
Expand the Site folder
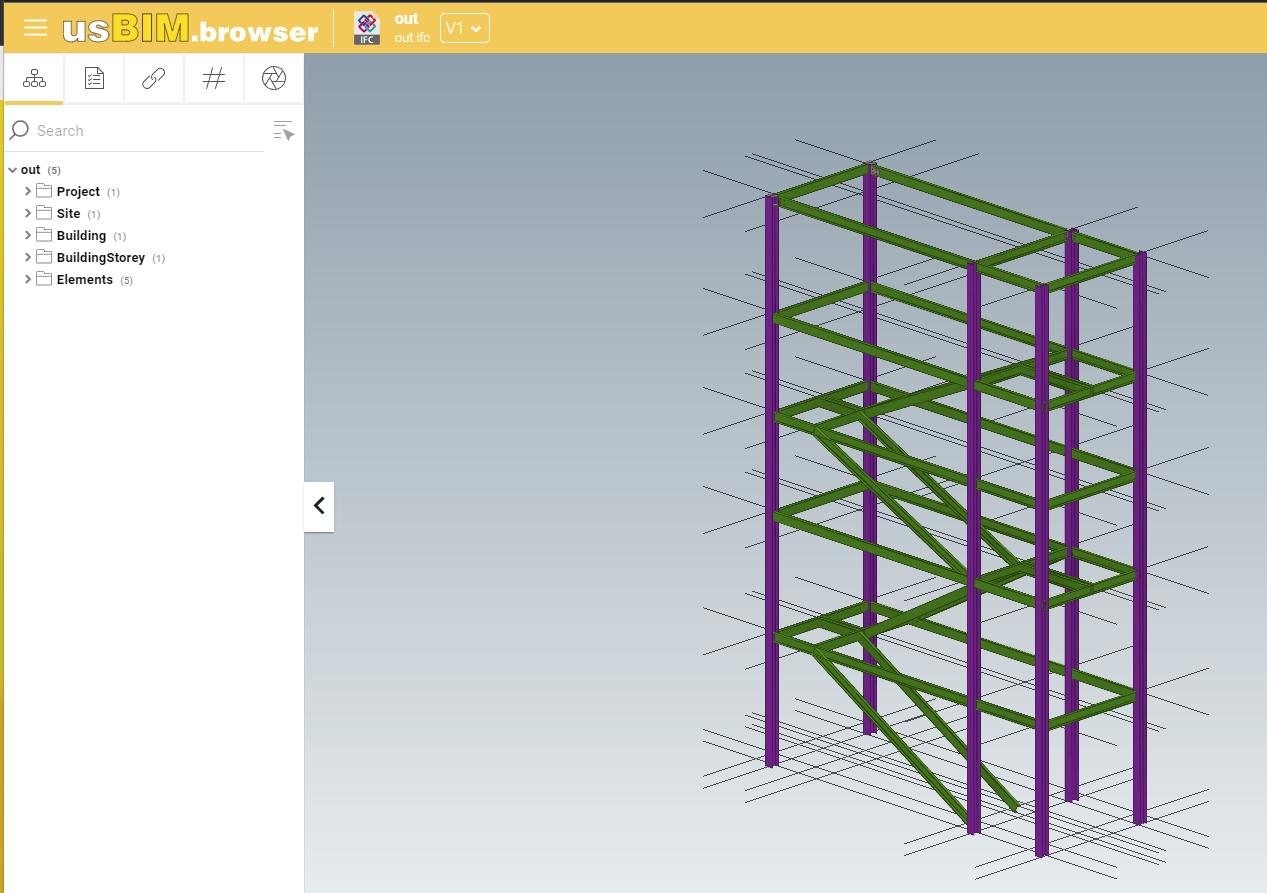[28, 213]
